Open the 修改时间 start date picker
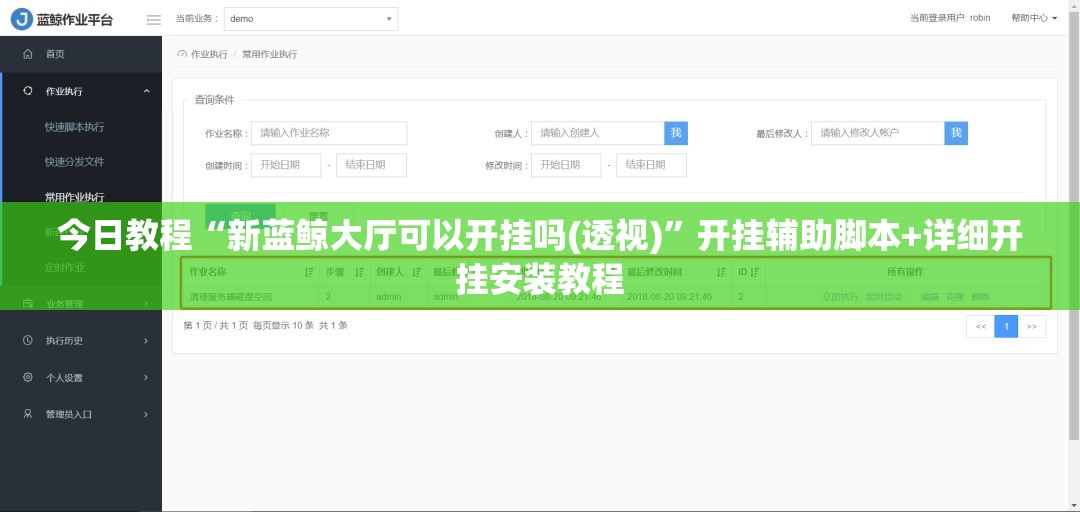1080x512 pixels. click(x=566, y=165)
